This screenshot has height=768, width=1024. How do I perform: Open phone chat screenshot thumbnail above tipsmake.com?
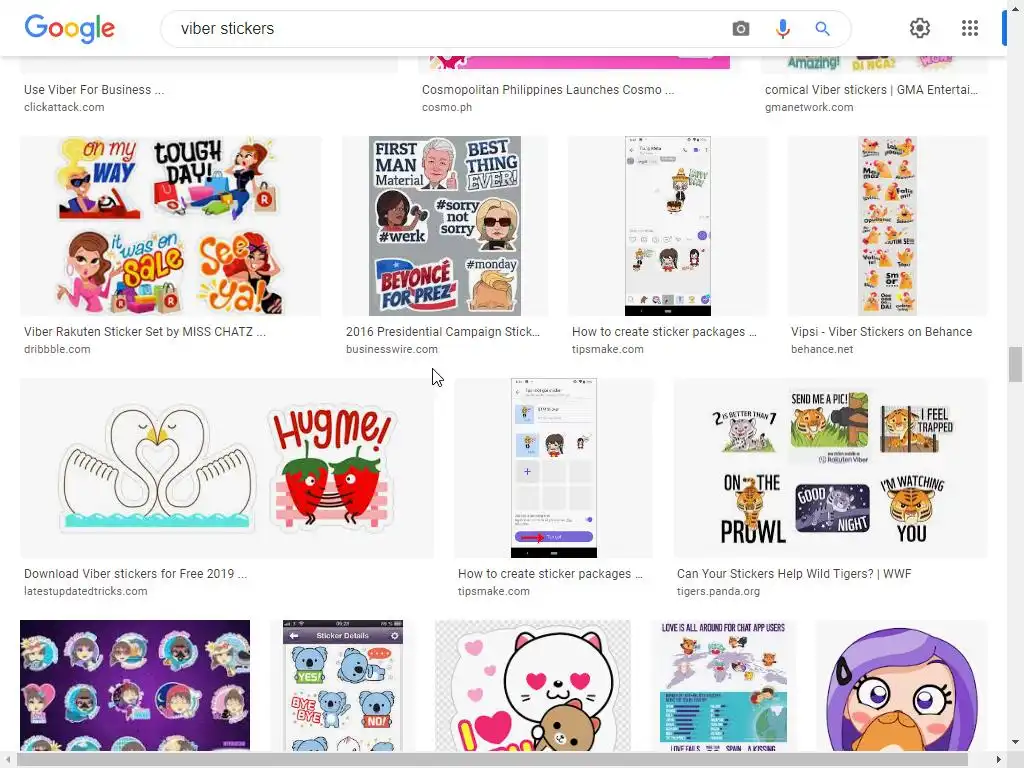tap(667, 226)
